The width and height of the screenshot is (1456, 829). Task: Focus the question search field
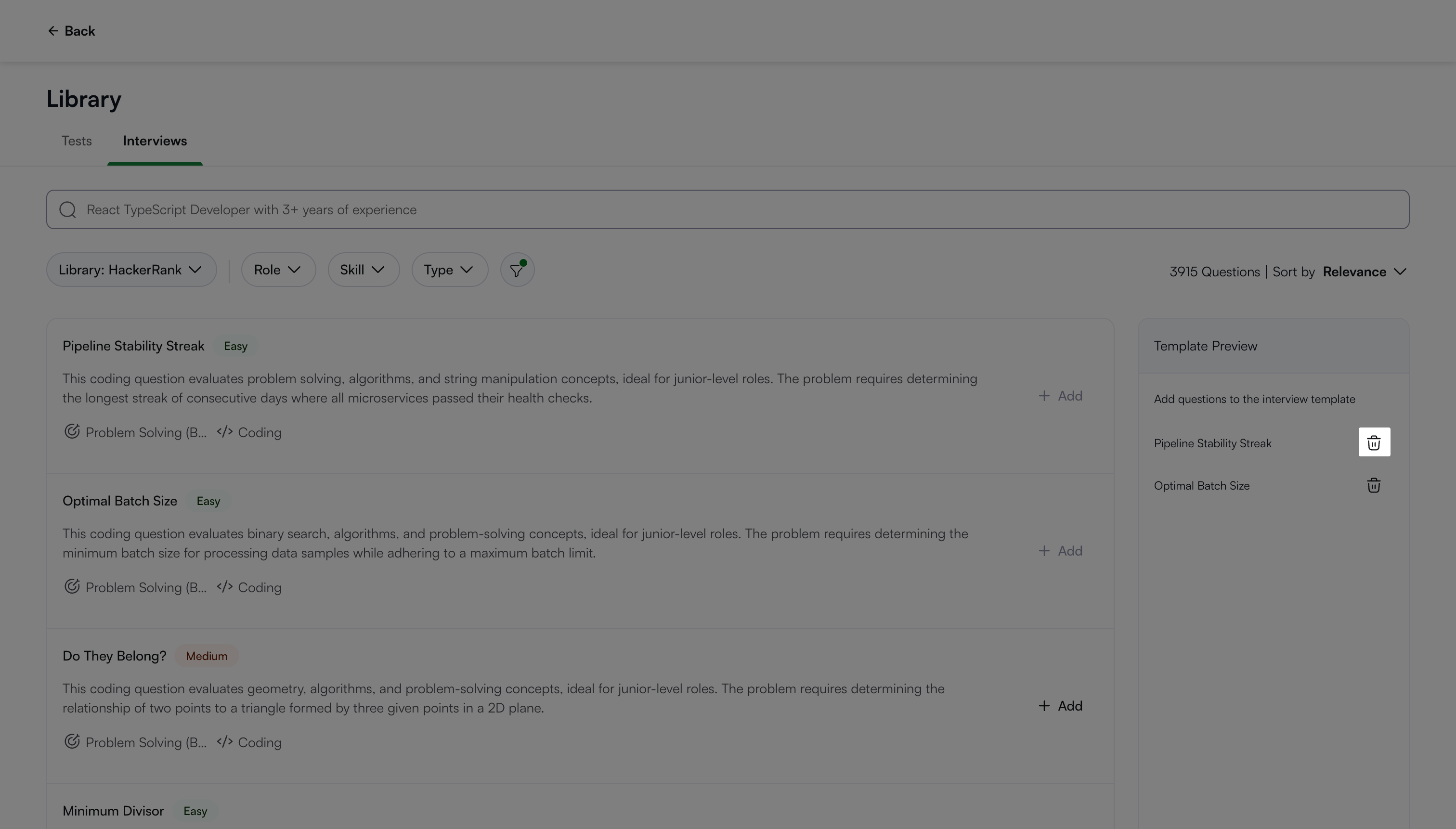pos(728,209)
